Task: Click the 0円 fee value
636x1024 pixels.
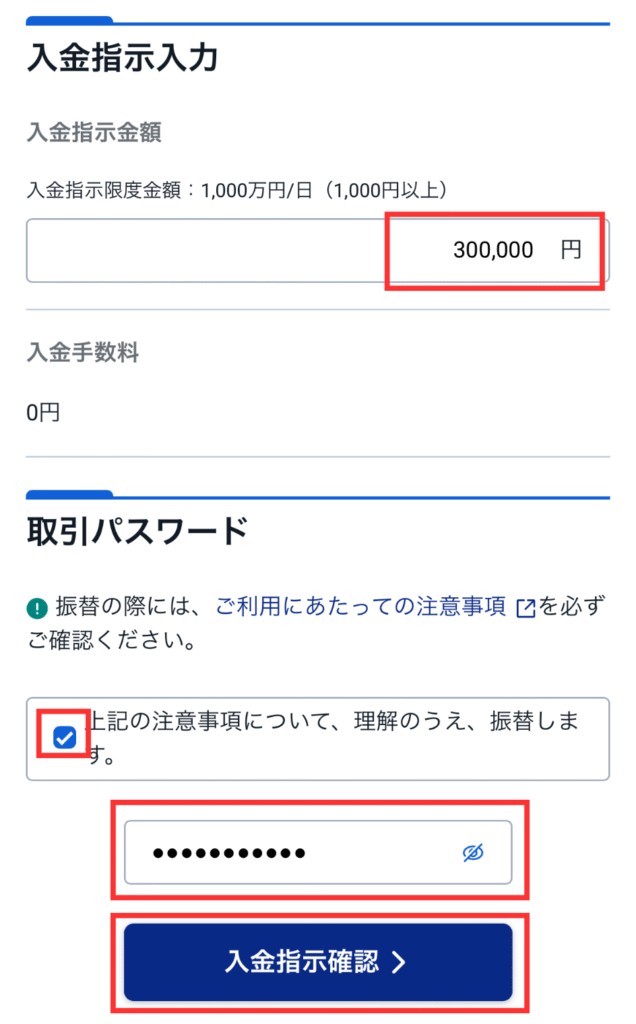Action: coord(43,412)
